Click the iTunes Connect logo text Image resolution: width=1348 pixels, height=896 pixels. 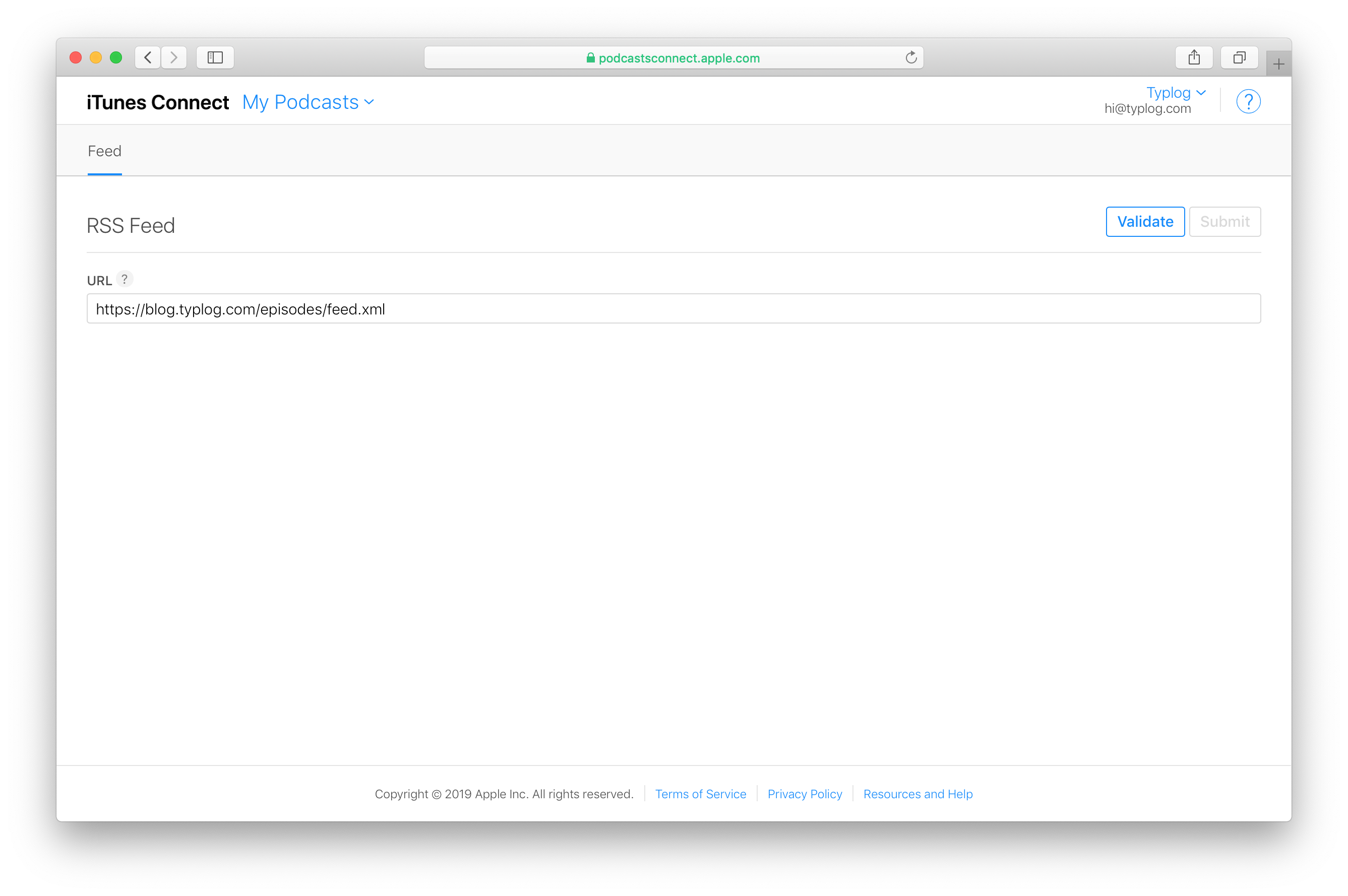tap(156, 101)
